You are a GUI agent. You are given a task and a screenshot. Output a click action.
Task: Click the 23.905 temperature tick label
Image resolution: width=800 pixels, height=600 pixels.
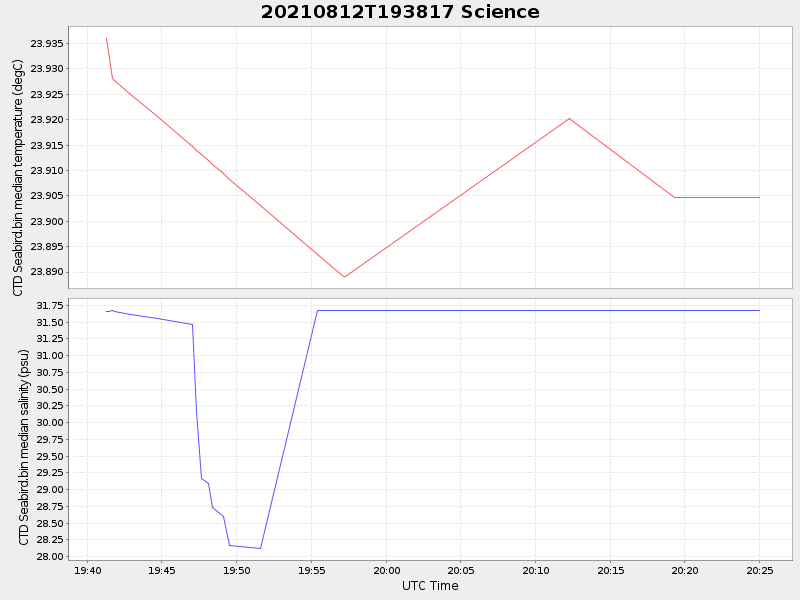[x=47, y=196]
